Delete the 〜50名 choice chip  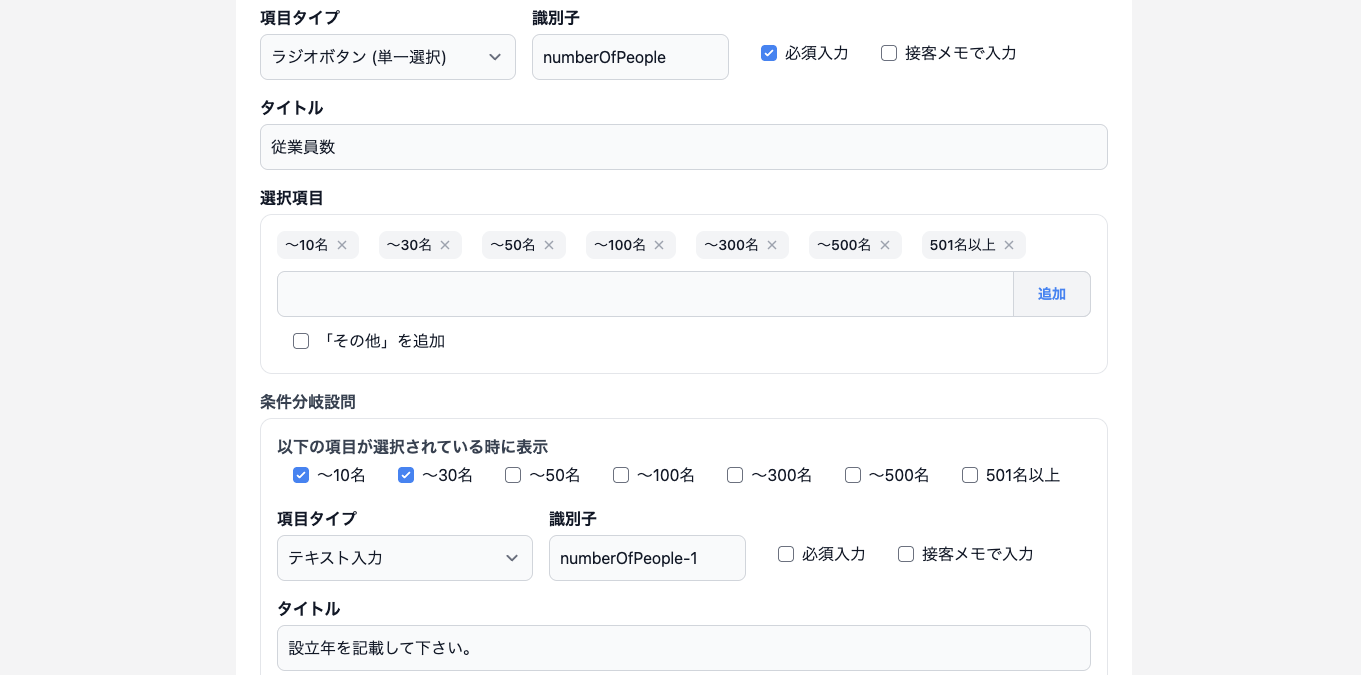click(549, 245)
